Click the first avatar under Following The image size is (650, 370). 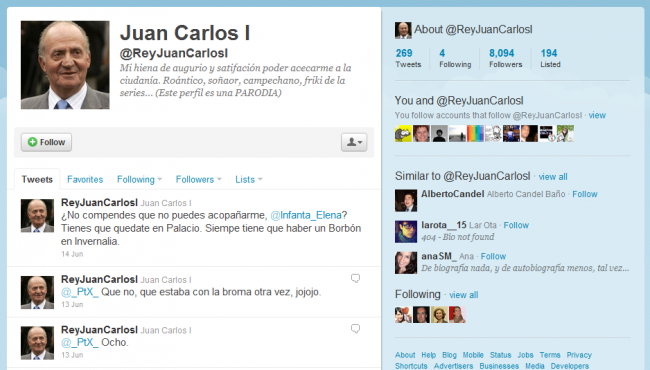[x=403, y=315]
